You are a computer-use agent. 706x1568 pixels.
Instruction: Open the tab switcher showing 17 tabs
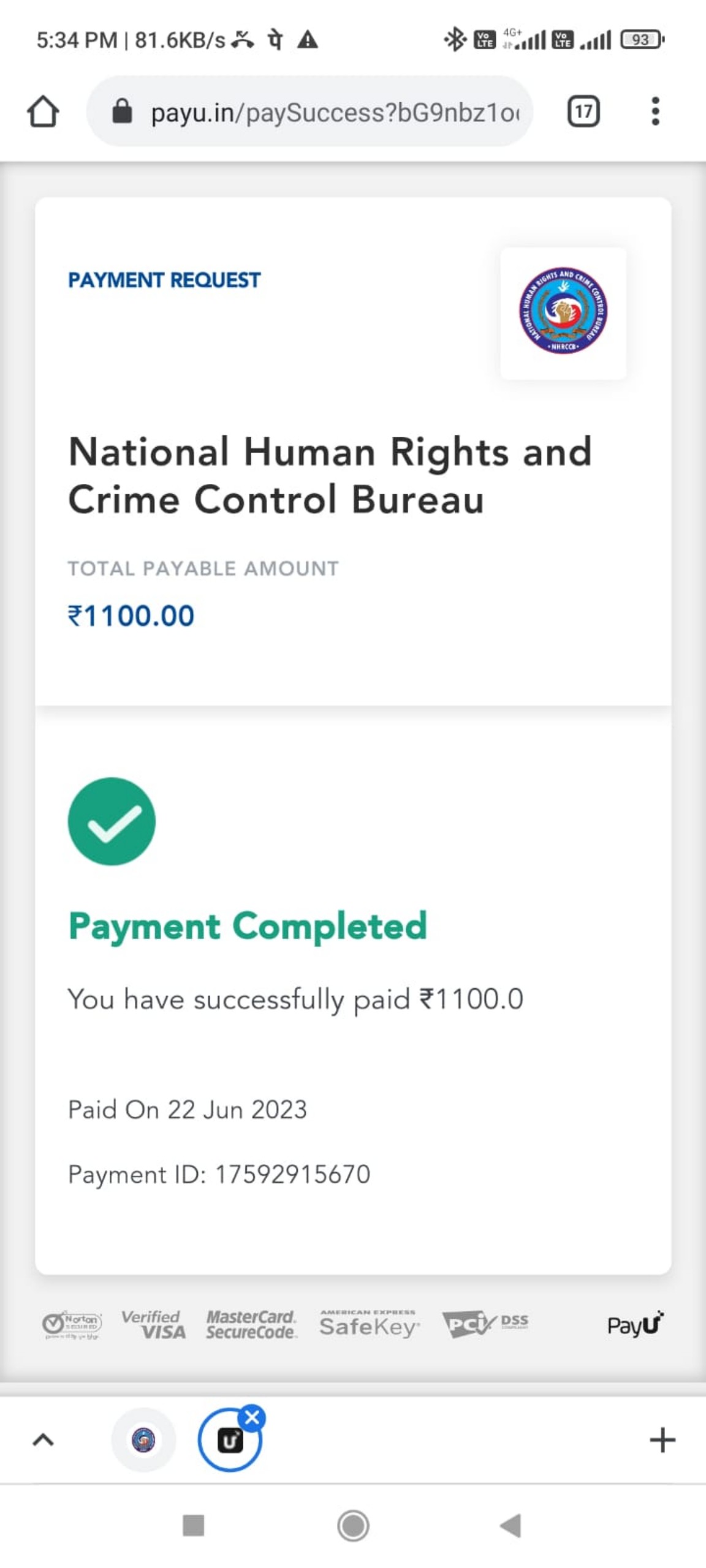(583, 111)
